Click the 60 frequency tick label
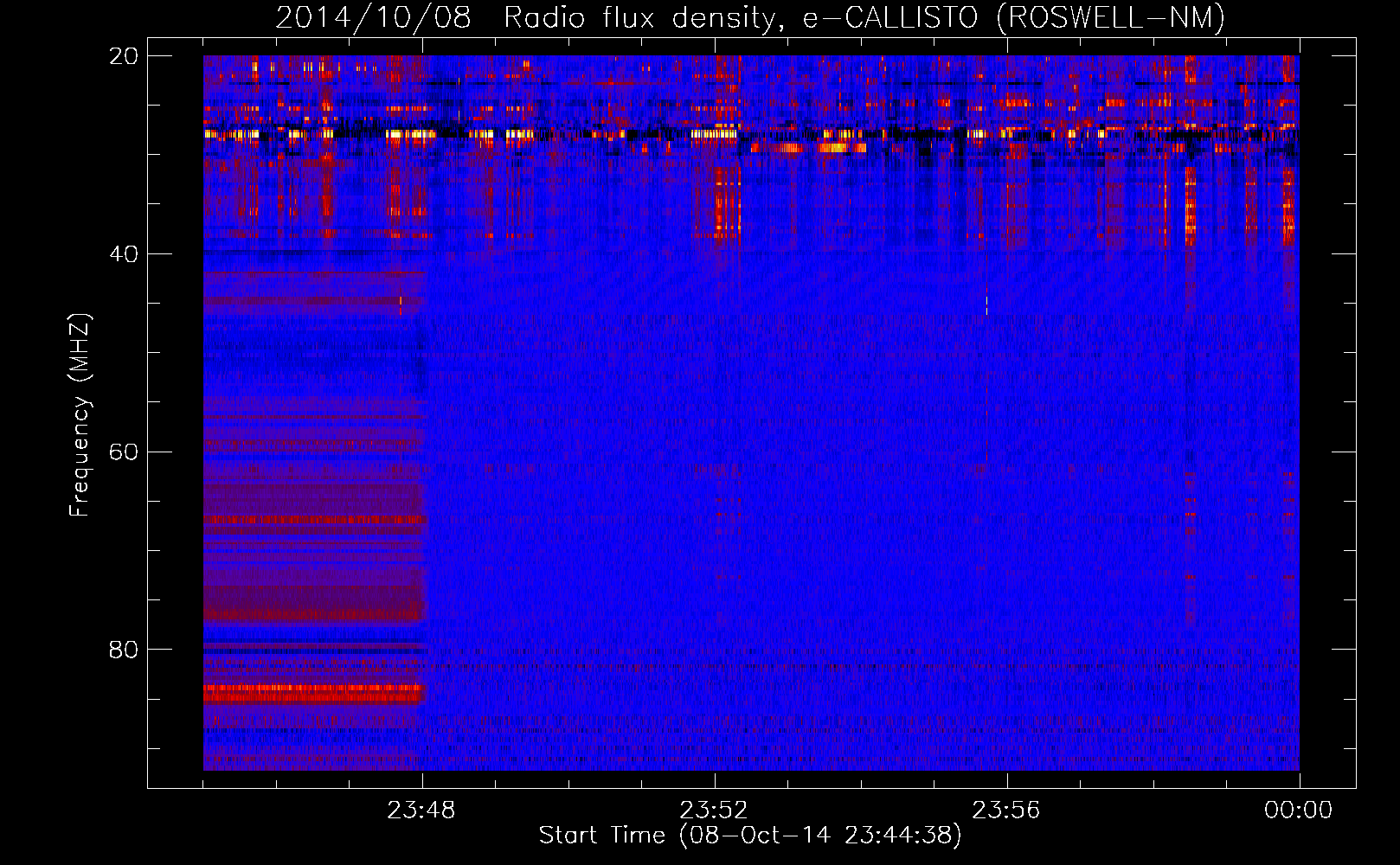The width and height of the screenshot is (1400, 865). [124, 452]
